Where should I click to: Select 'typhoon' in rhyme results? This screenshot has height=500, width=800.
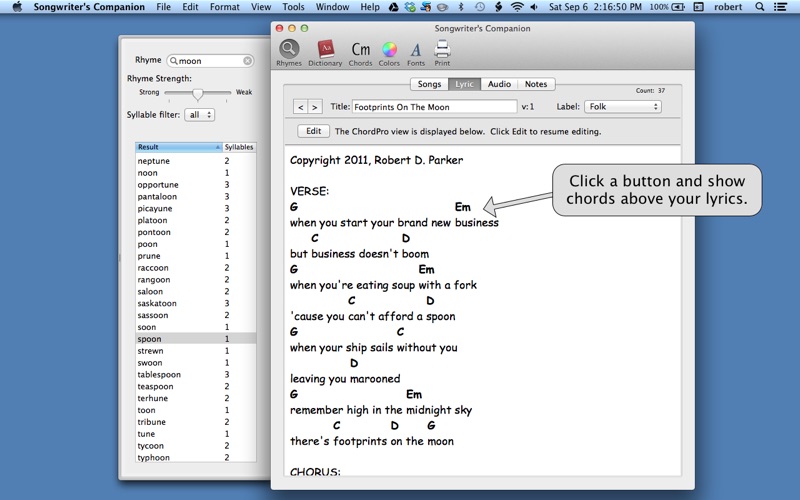click(x=196, y=458)
